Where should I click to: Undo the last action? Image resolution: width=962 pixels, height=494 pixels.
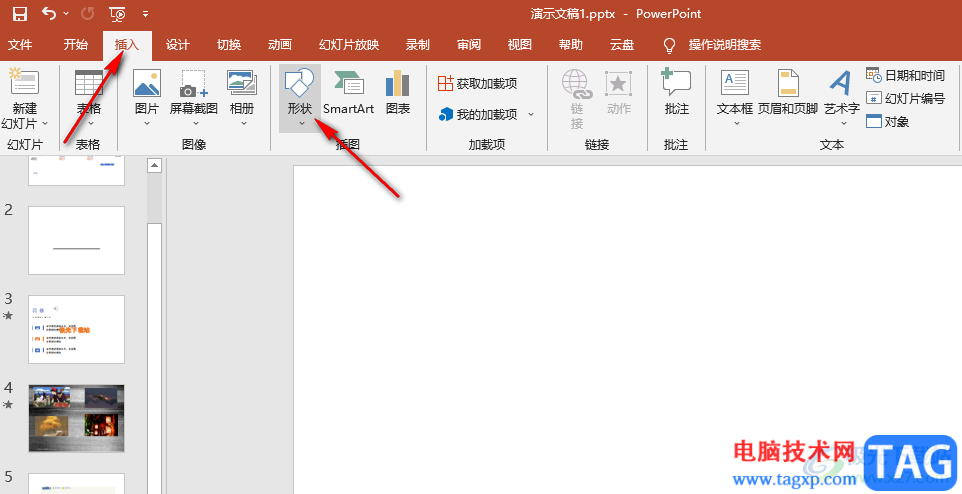point(49,14)
